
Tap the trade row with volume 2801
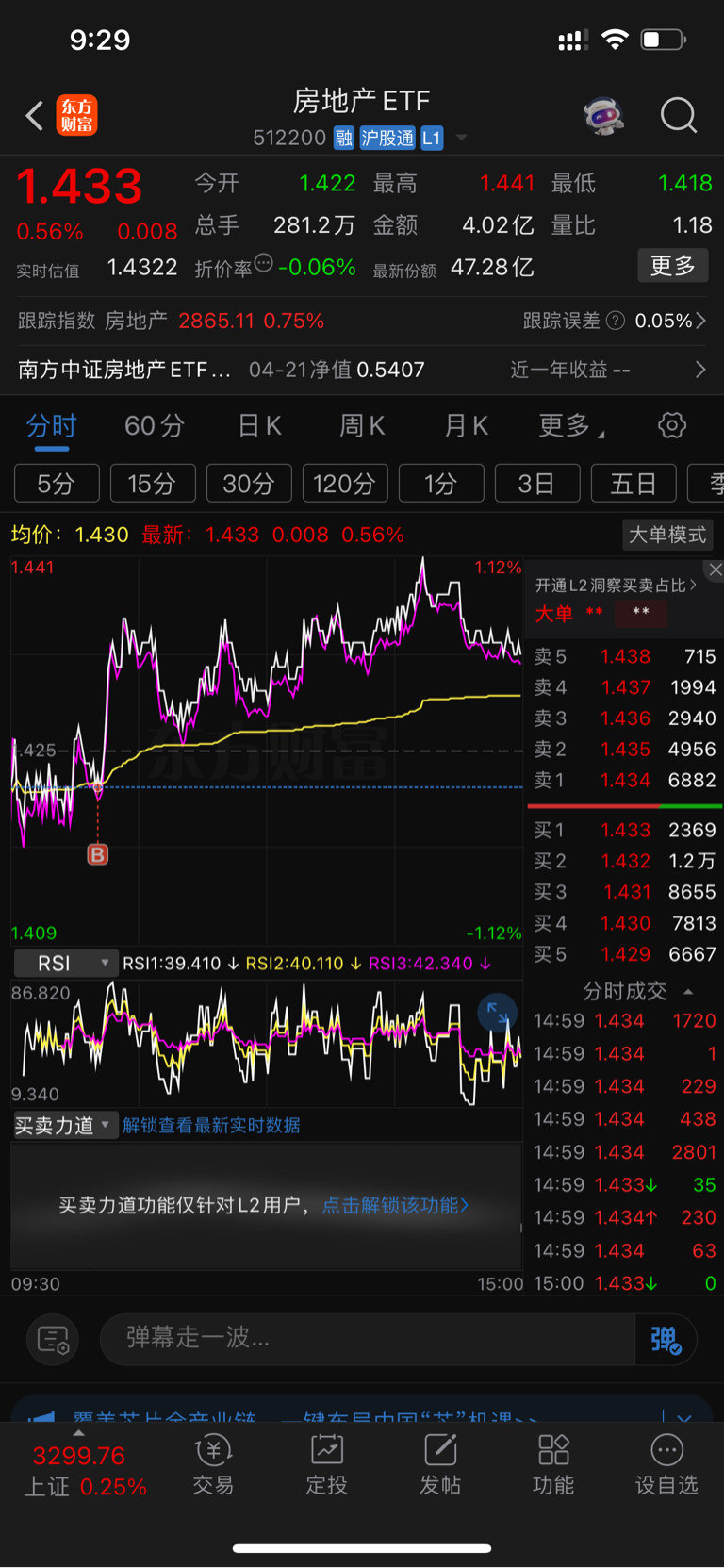pos(625,1152)
